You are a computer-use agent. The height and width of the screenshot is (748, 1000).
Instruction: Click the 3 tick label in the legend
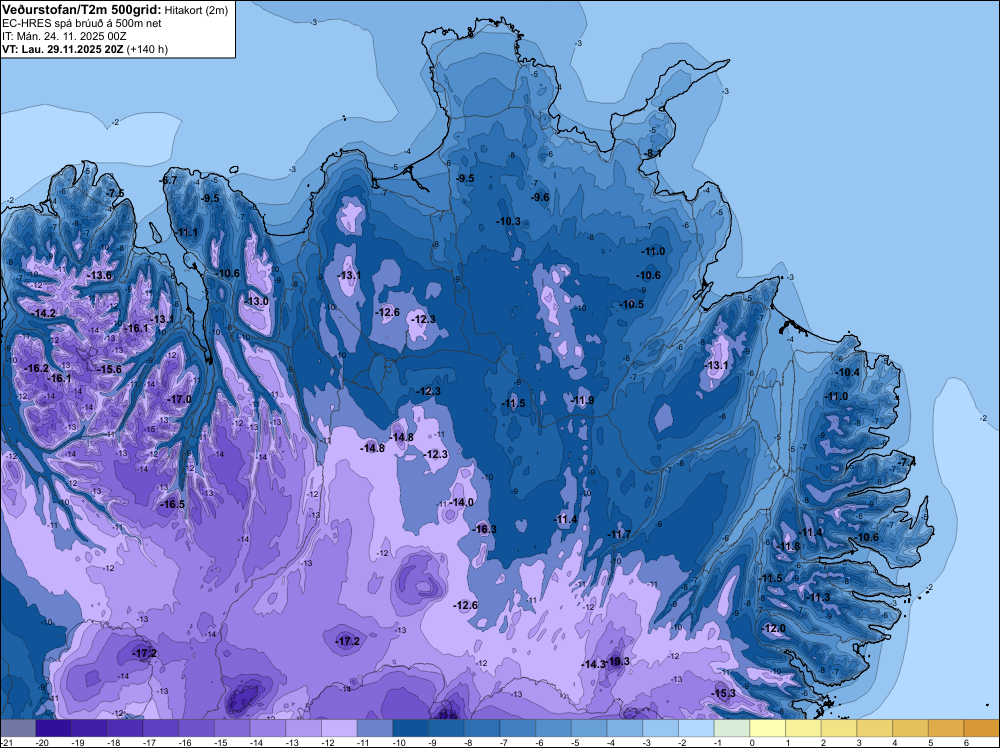[x=859, y=742]
